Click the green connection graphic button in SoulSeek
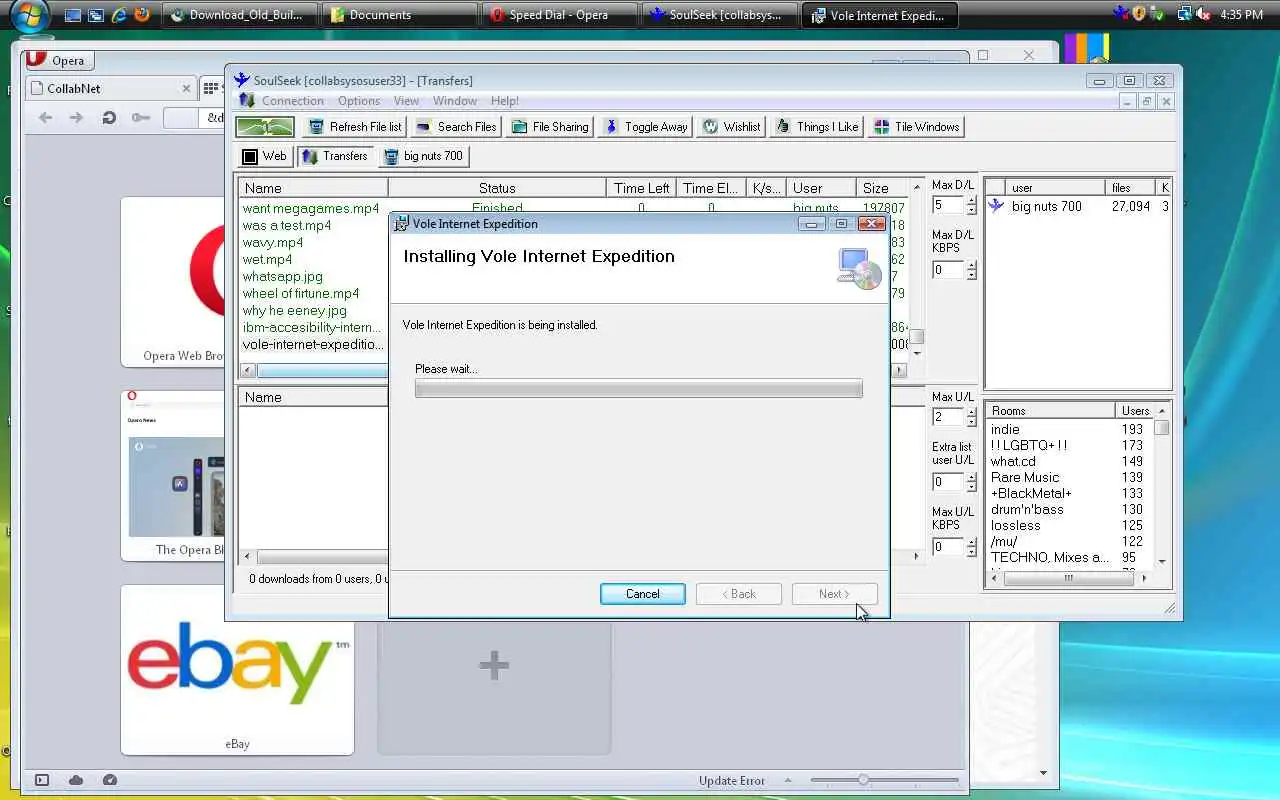Image resolution: width=1280 pixels, height=800 pixels. pos(265,127)
